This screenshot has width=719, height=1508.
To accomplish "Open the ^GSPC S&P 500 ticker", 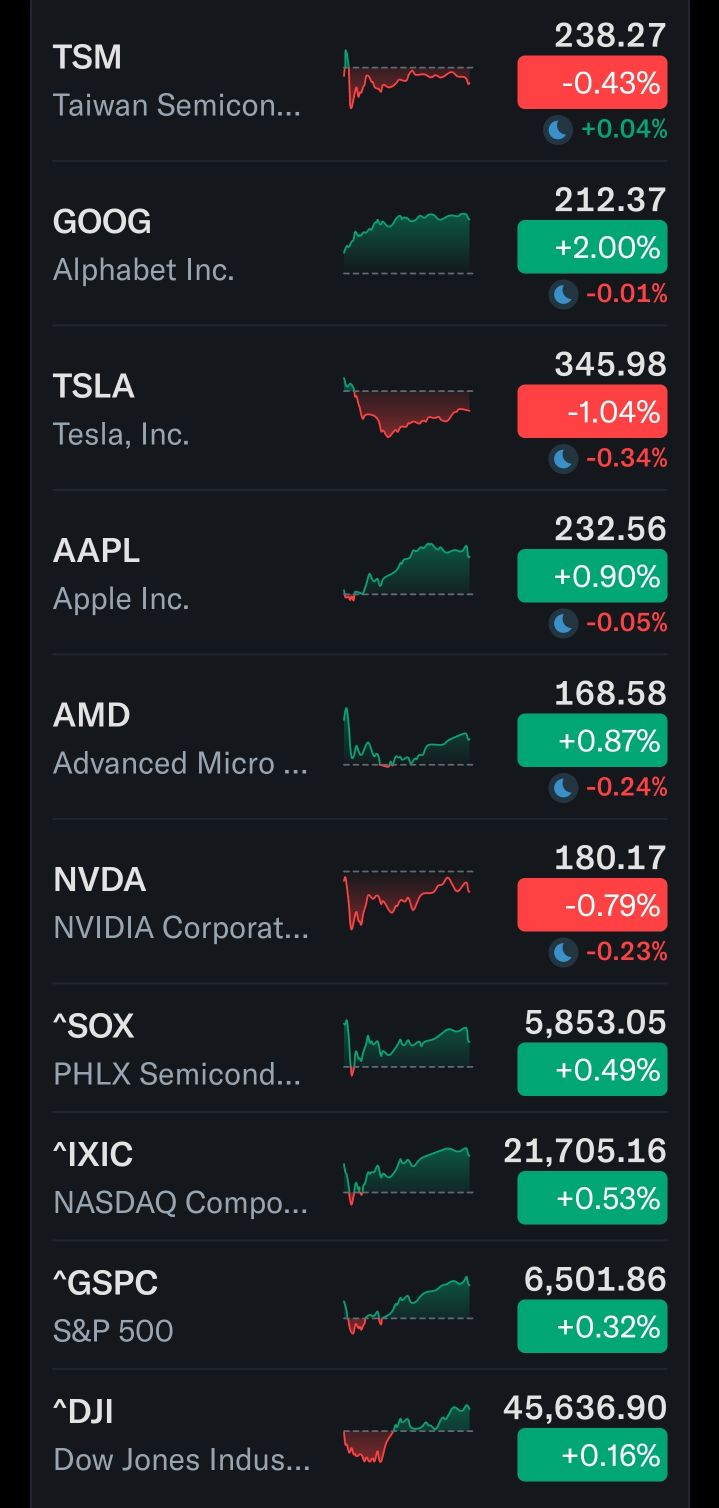I will coord(105,1283).
